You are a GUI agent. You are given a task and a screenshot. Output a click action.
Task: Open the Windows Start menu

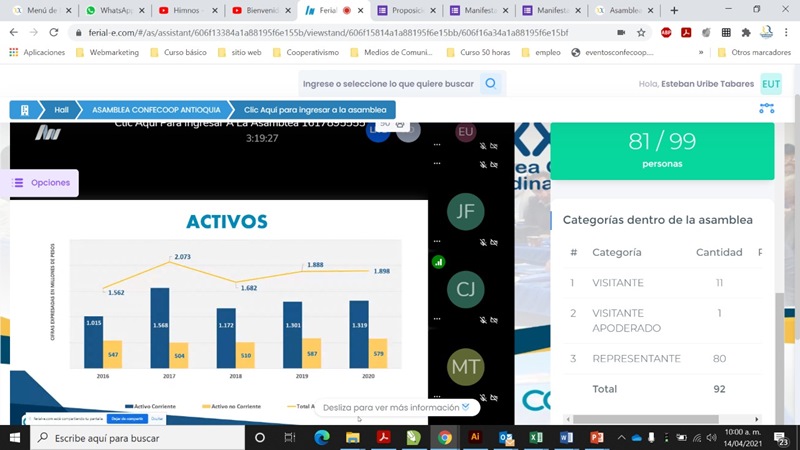15,438
